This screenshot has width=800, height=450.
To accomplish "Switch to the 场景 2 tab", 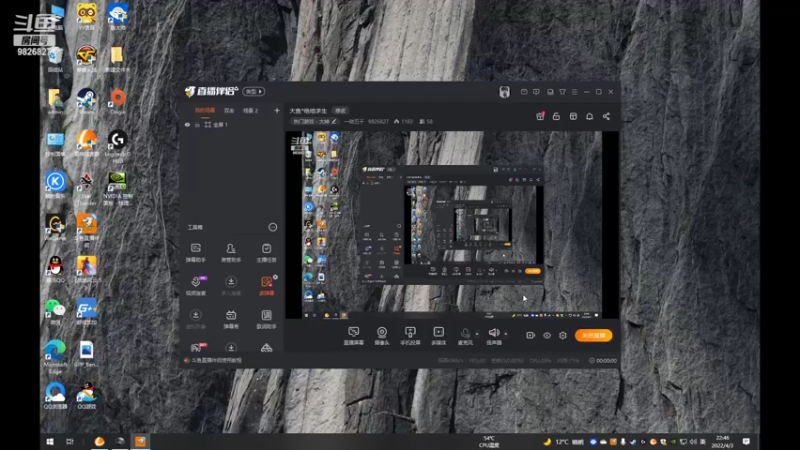I will pos(250,110).
